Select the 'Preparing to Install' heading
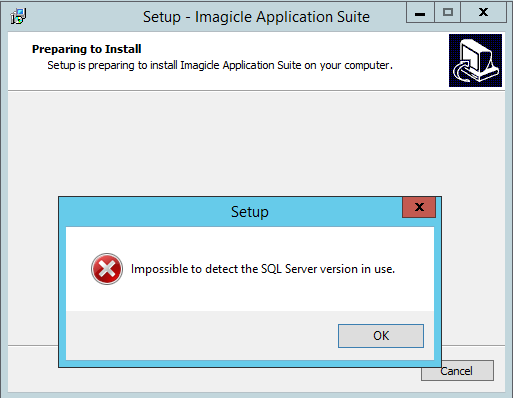Viewport: 513px width, 398px height. tap(87, 49)
